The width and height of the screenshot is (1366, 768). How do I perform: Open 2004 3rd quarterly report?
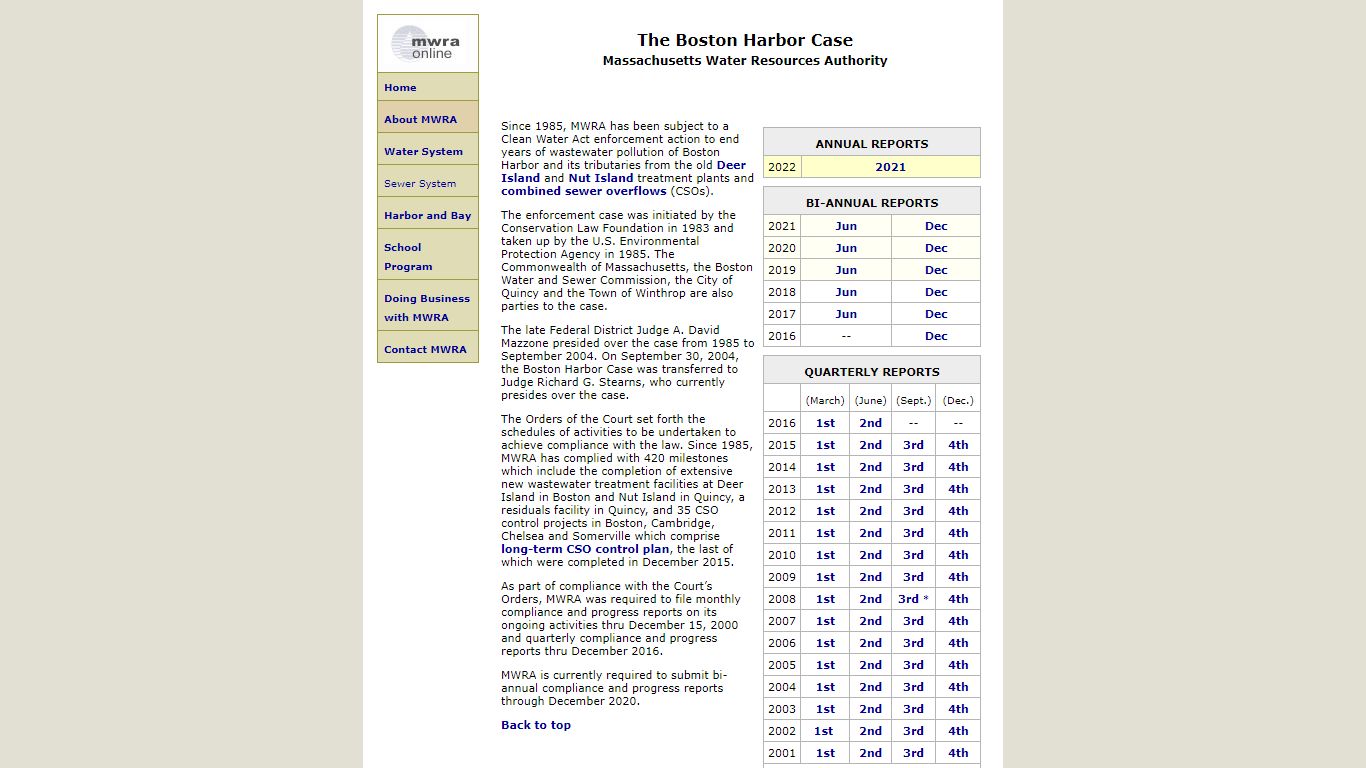(913, 687)
